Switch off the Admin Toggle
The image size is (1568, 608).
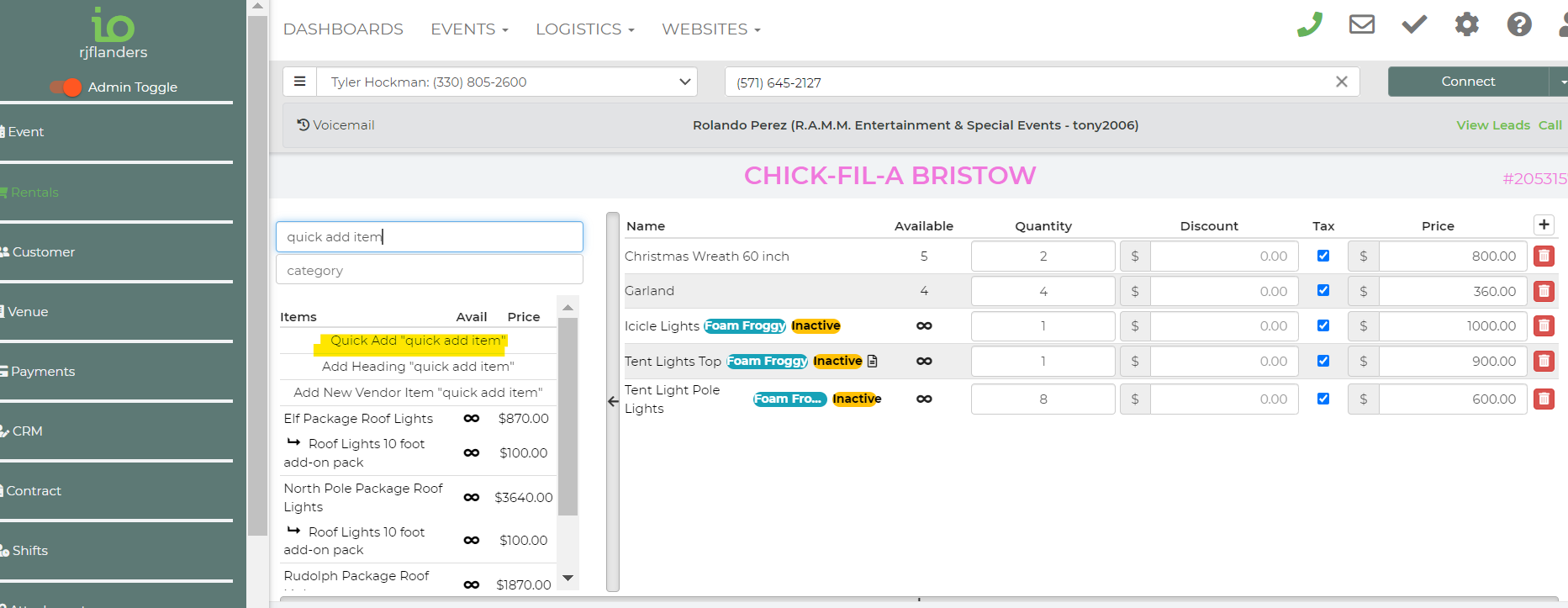66,87
